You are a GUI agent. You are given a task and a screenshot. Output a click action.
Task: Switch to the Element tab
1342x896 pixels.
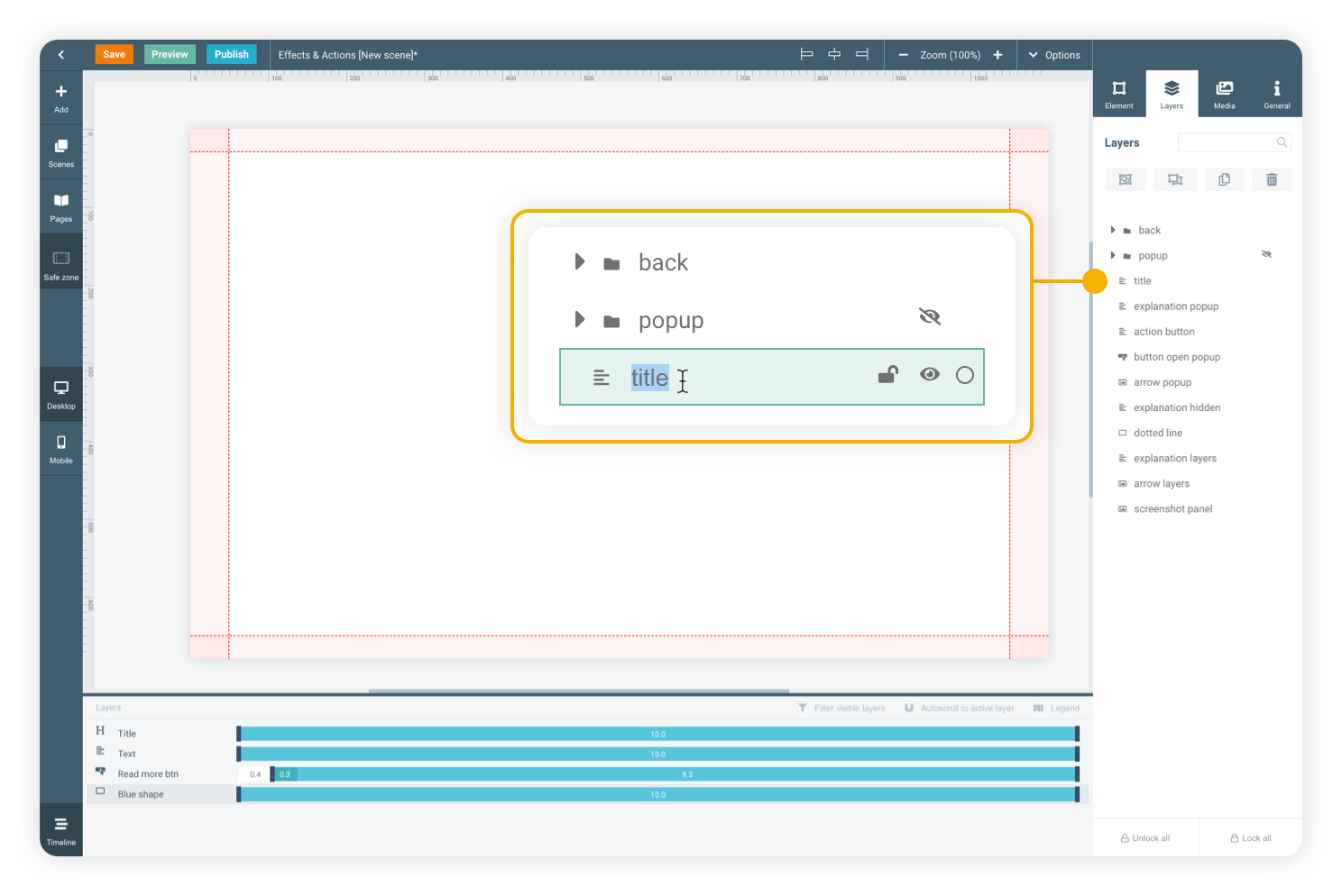point(1119,94)
